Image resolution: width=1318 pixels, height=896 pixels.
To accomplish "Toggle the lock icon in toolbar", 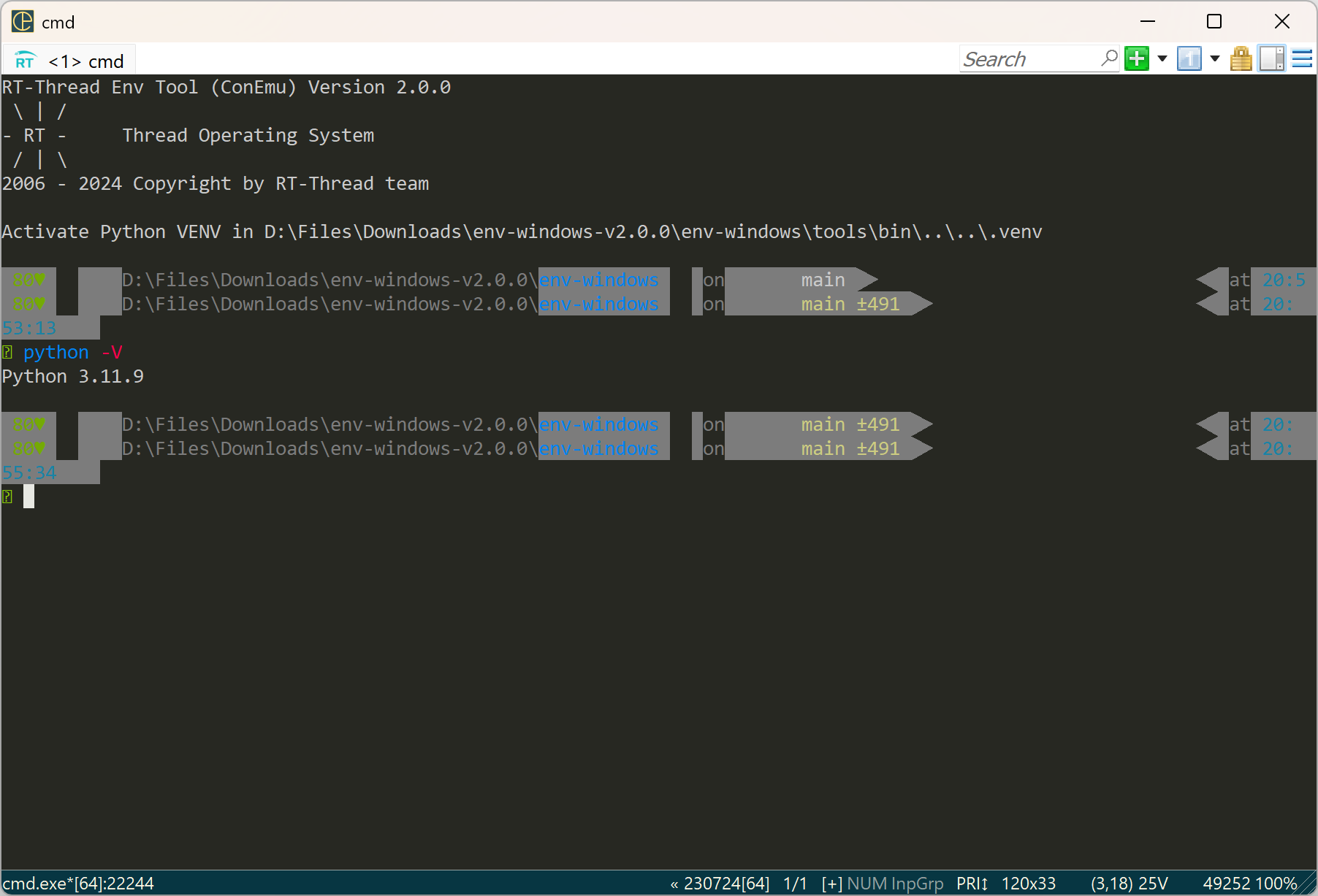I will coord(1241,58).
